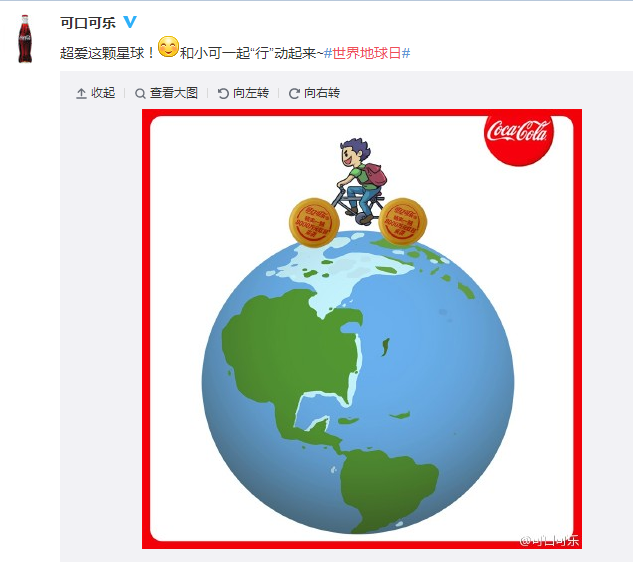The height and width of the screenshot is (562, 633).
Task: Open the #世界地球日# hashtag link
Action: click(x=367, y=53)
